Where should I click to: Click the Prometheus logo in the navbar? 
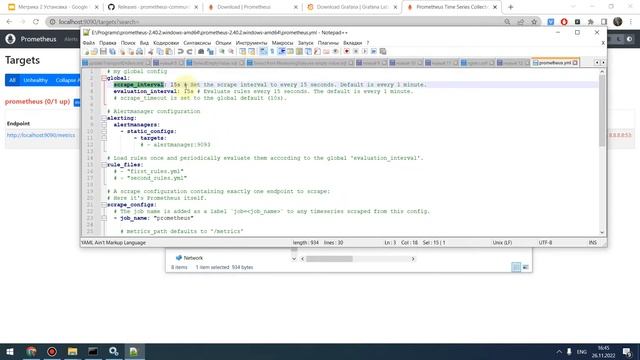[x=11, y=39]
